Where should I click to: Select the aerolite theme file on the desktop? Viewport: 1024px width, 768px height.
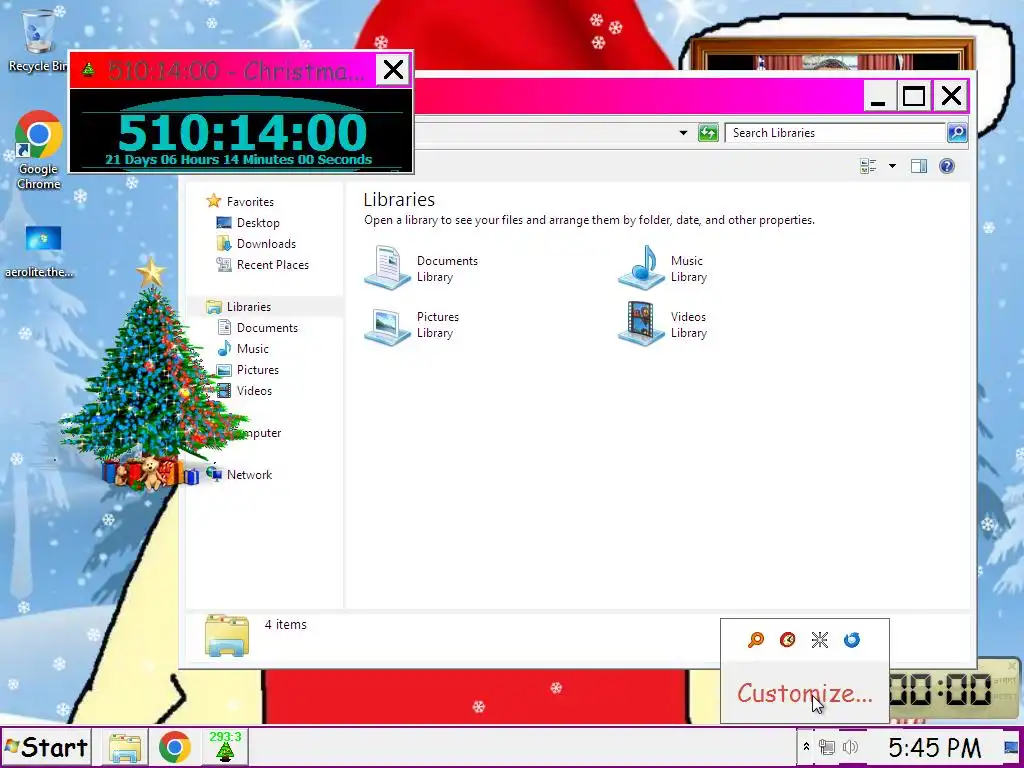(x=40, y=251)
